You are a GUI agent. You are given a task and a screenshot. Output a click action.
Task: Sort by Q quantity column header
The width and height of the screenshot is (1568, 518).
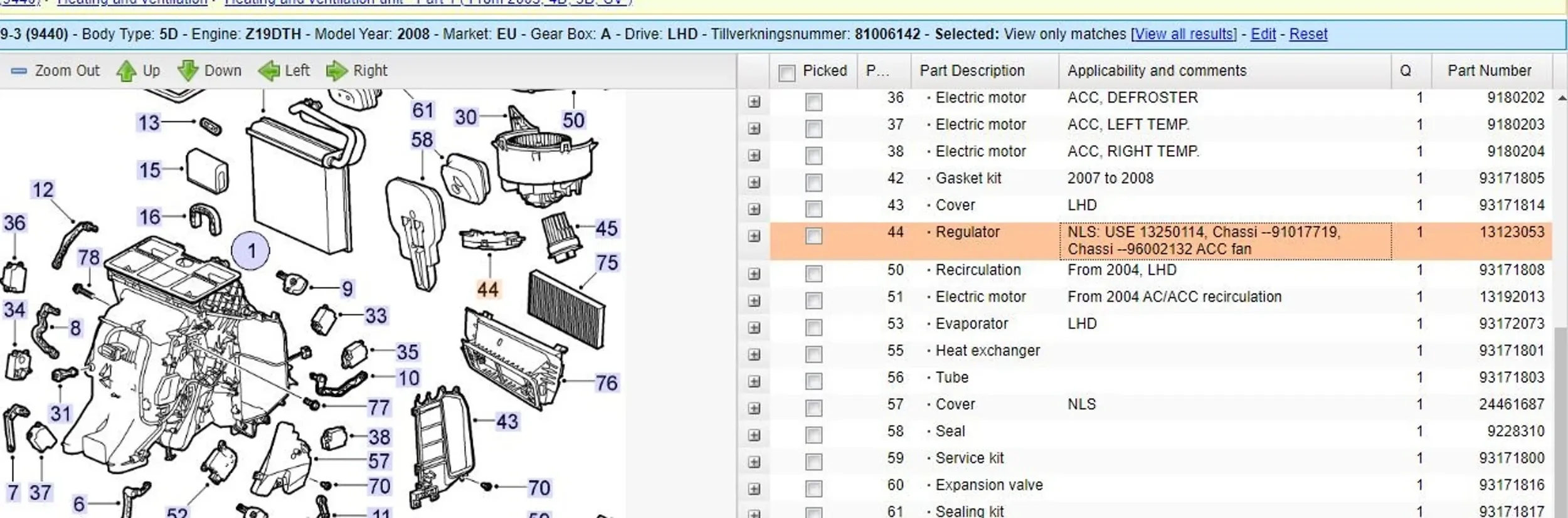pos(1411,71)
